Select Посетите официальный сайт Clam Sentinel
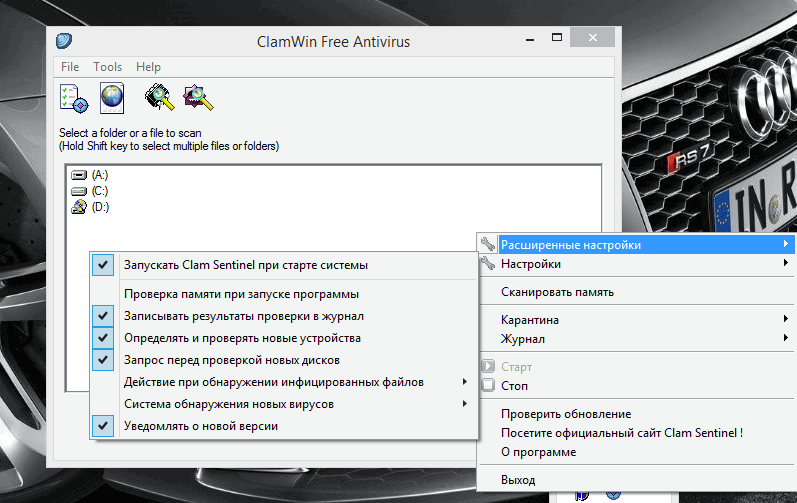This screenshot has width=797, height=503. tap(637, 433)
